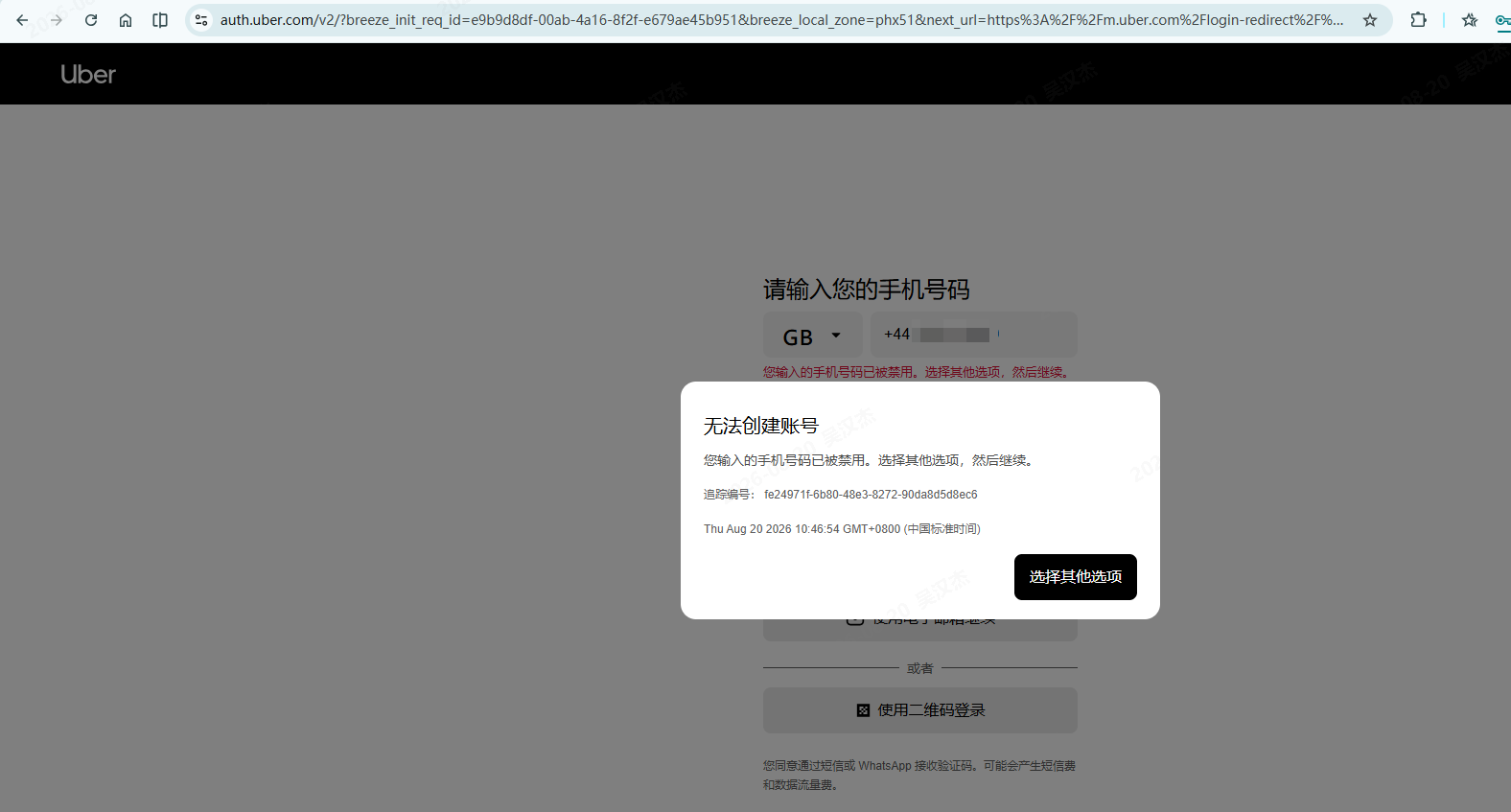The height and width of the screenshot is (812, 1511).
Task: Reload the current Uber page
Action: (x=91, y=20)
